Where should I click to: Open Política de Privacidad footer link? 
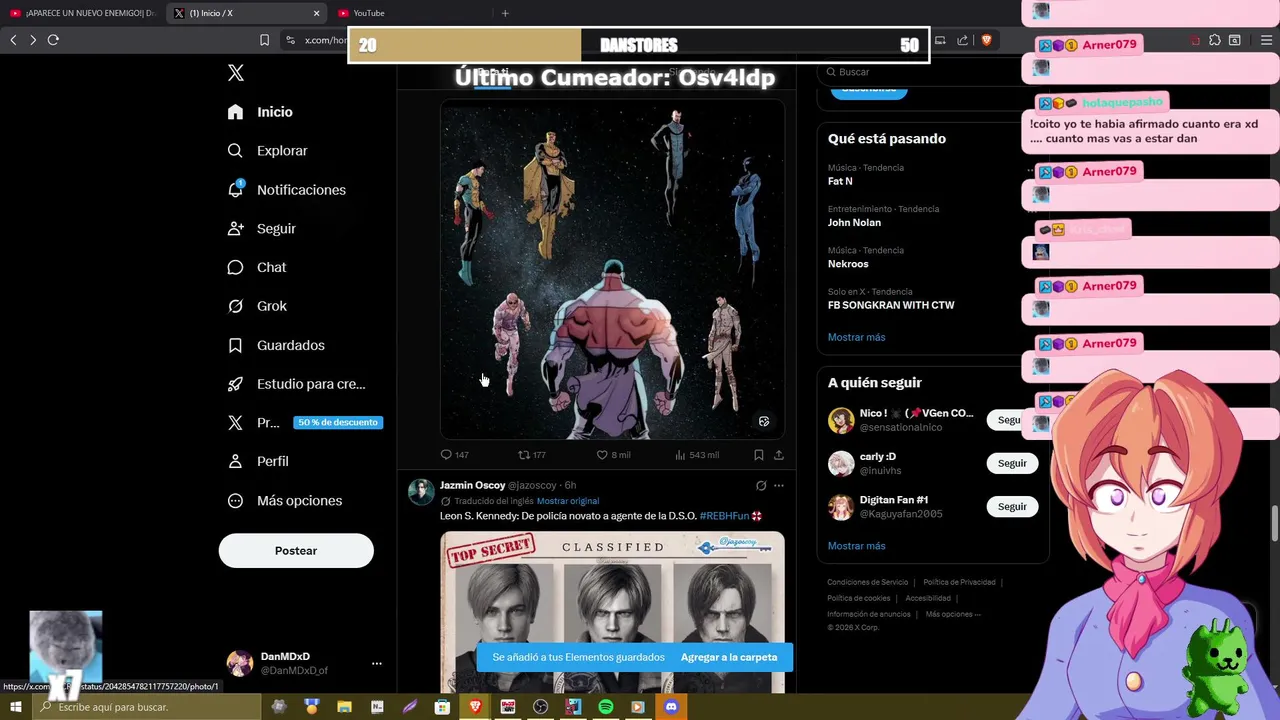959,582
